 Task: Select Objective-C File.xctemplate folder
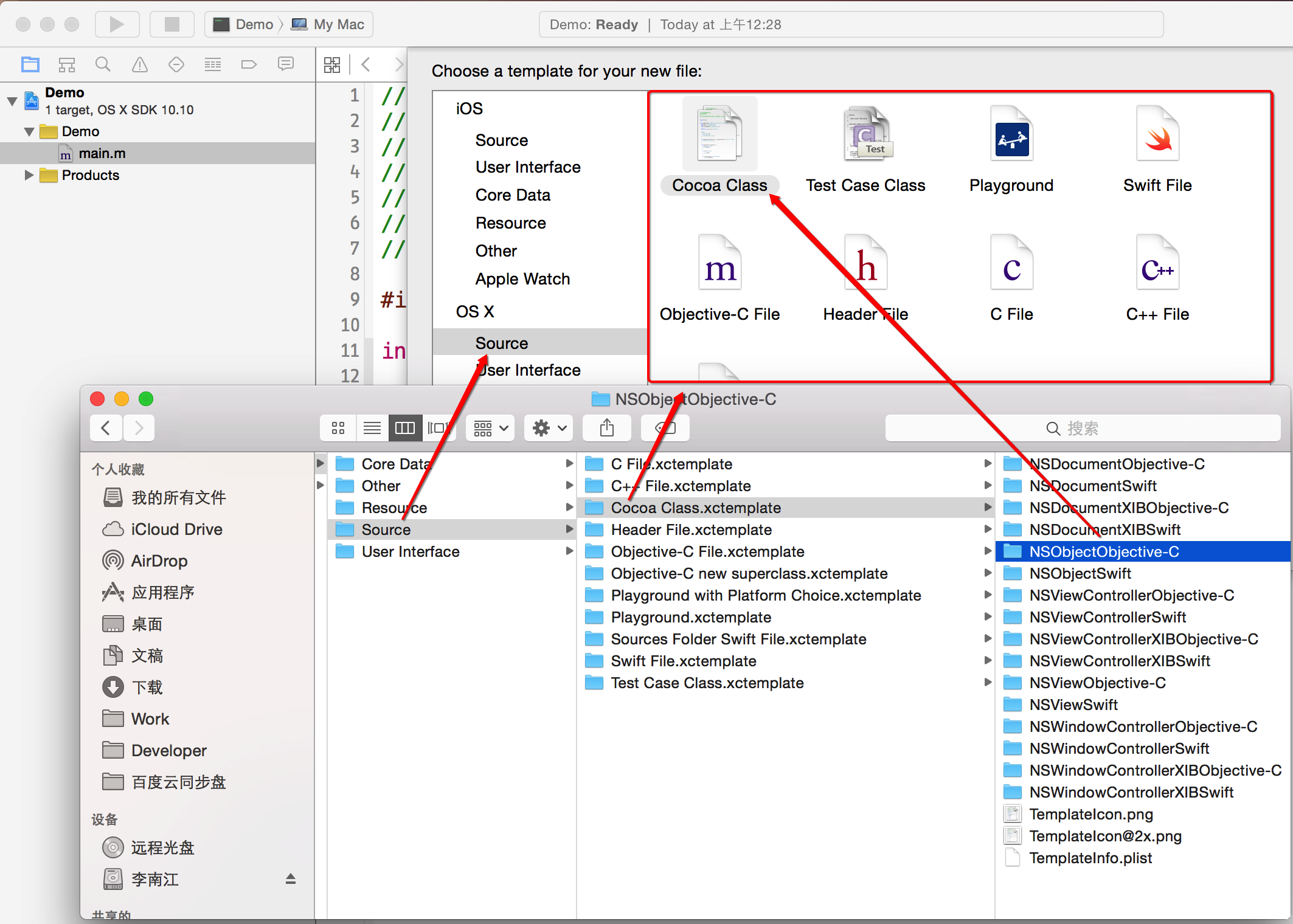pyautogui.click(x=786, y=551)
